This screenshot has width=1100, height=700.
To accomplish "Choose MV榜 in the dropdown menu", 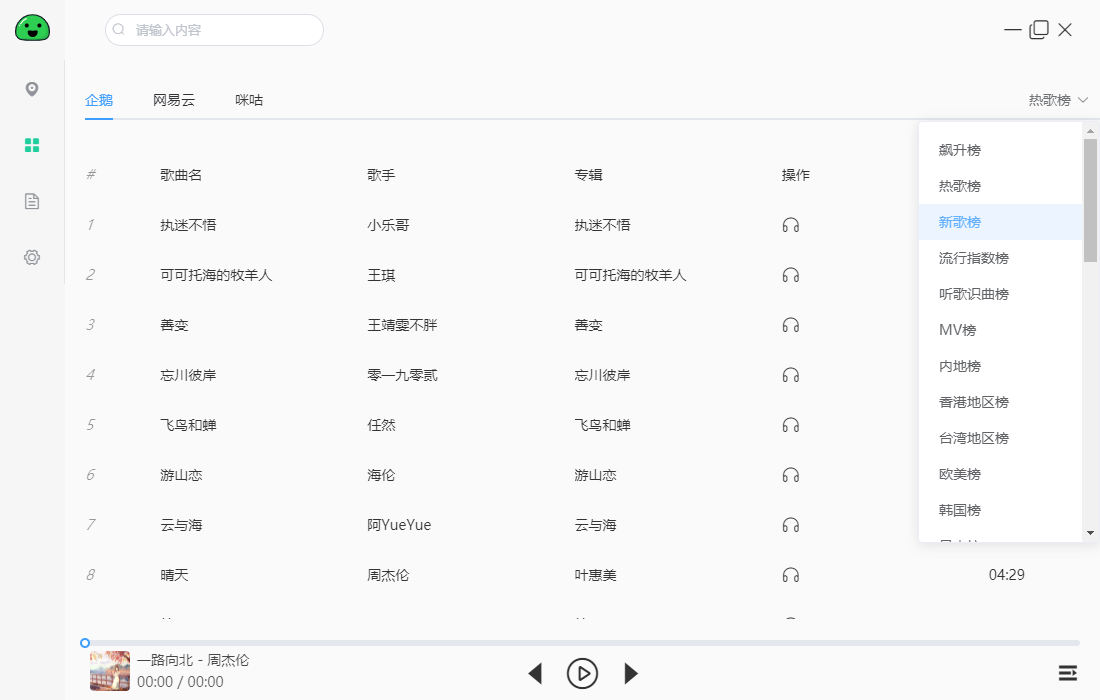I will [958, 329].
